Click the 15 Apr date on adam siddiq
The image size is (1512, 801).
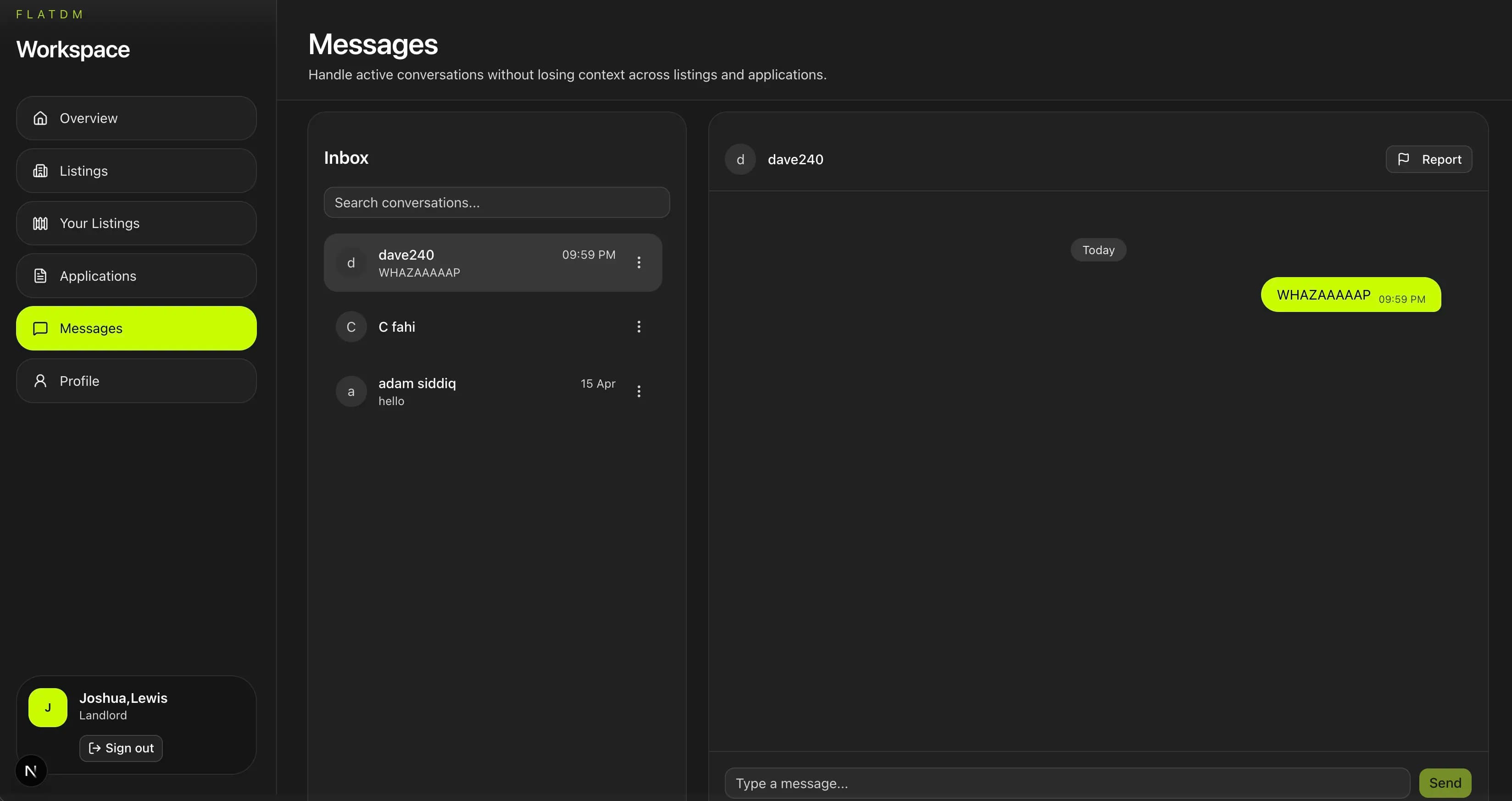(598, 384)
